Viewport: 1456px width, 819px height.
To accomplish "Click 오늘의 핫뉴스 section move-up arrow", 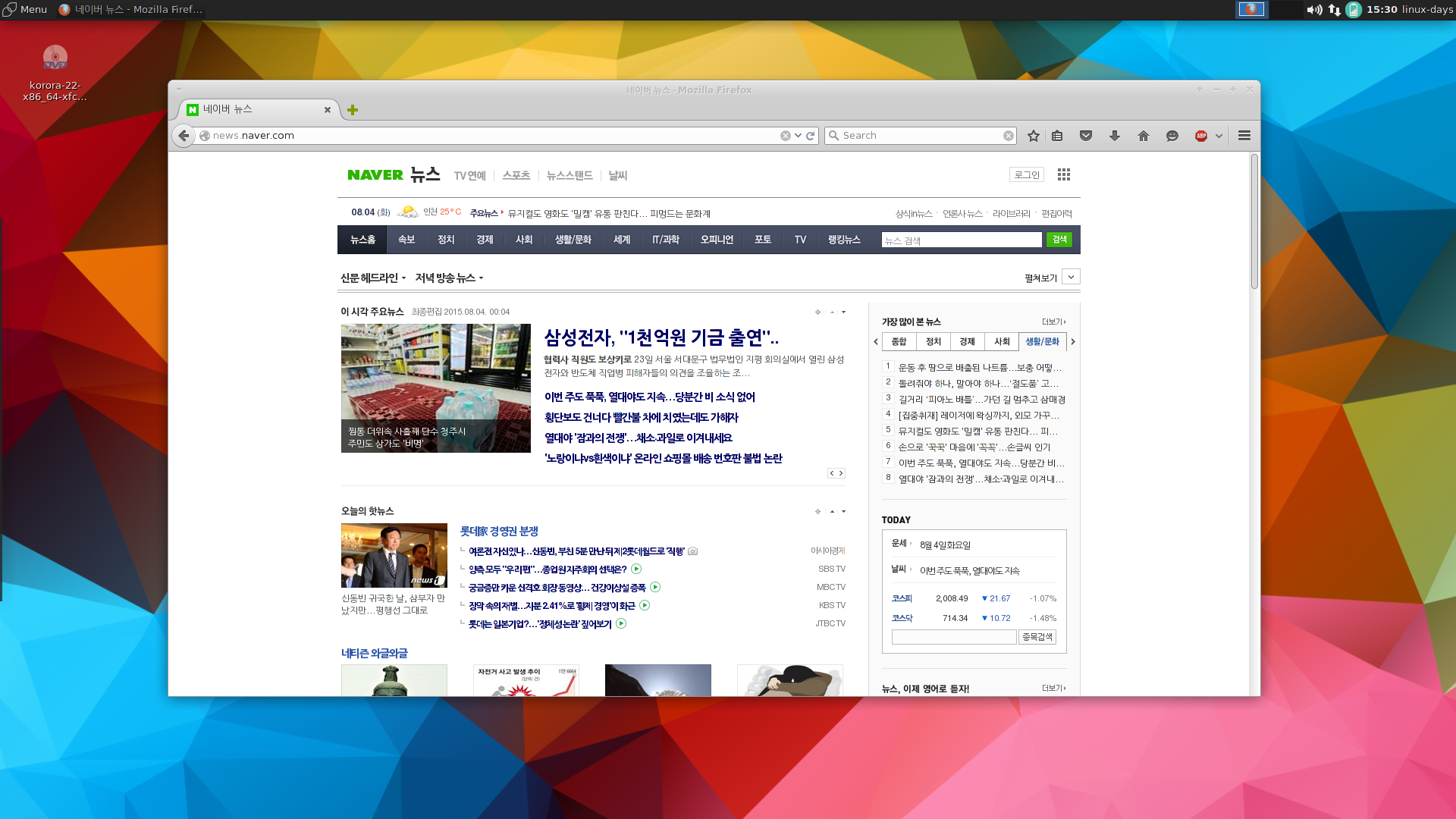I will pyautogui.click(x=832, y=511).
